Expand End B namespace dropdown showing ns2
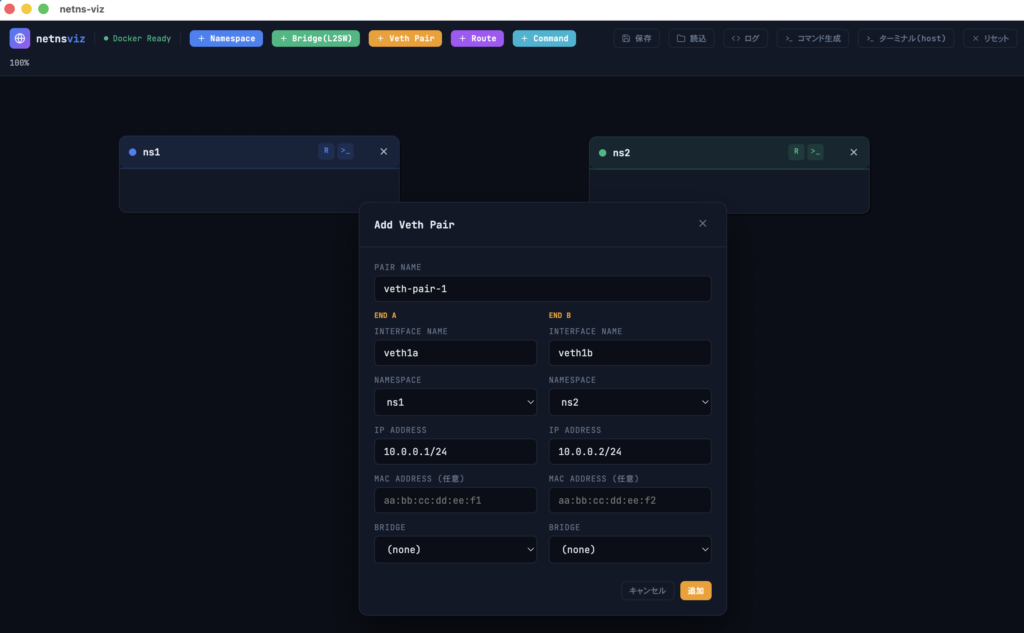The height and width of the screenshot is (633, 1024). click(x=630, y=402)
